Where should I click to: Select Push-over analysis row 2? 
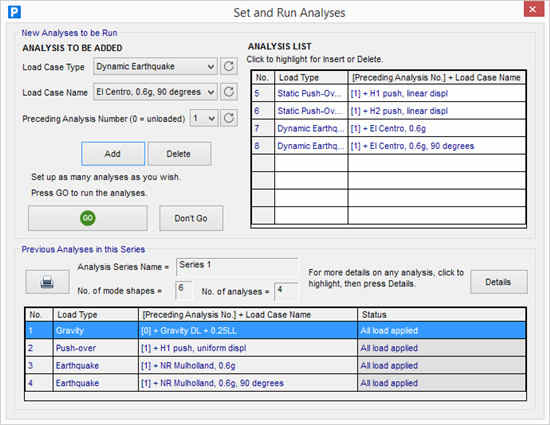(275, 348)
